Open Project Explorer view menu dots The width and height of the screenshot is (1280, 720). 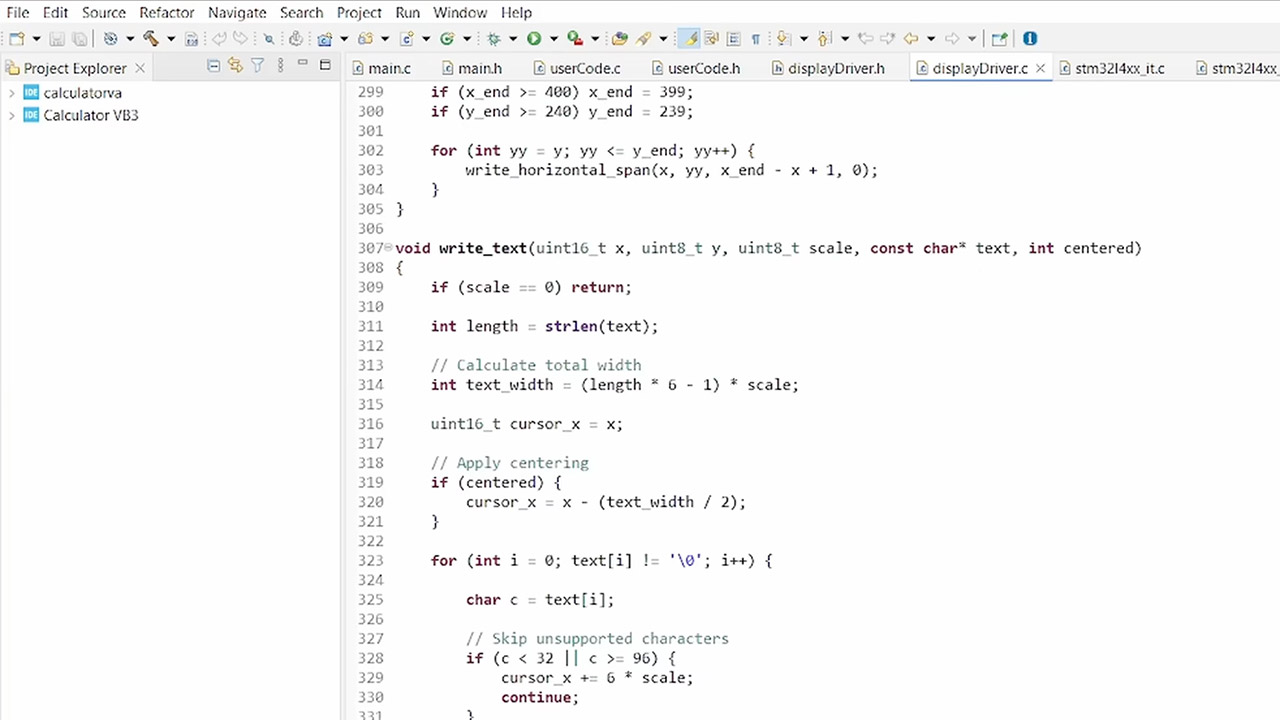[x=280, y=66]
